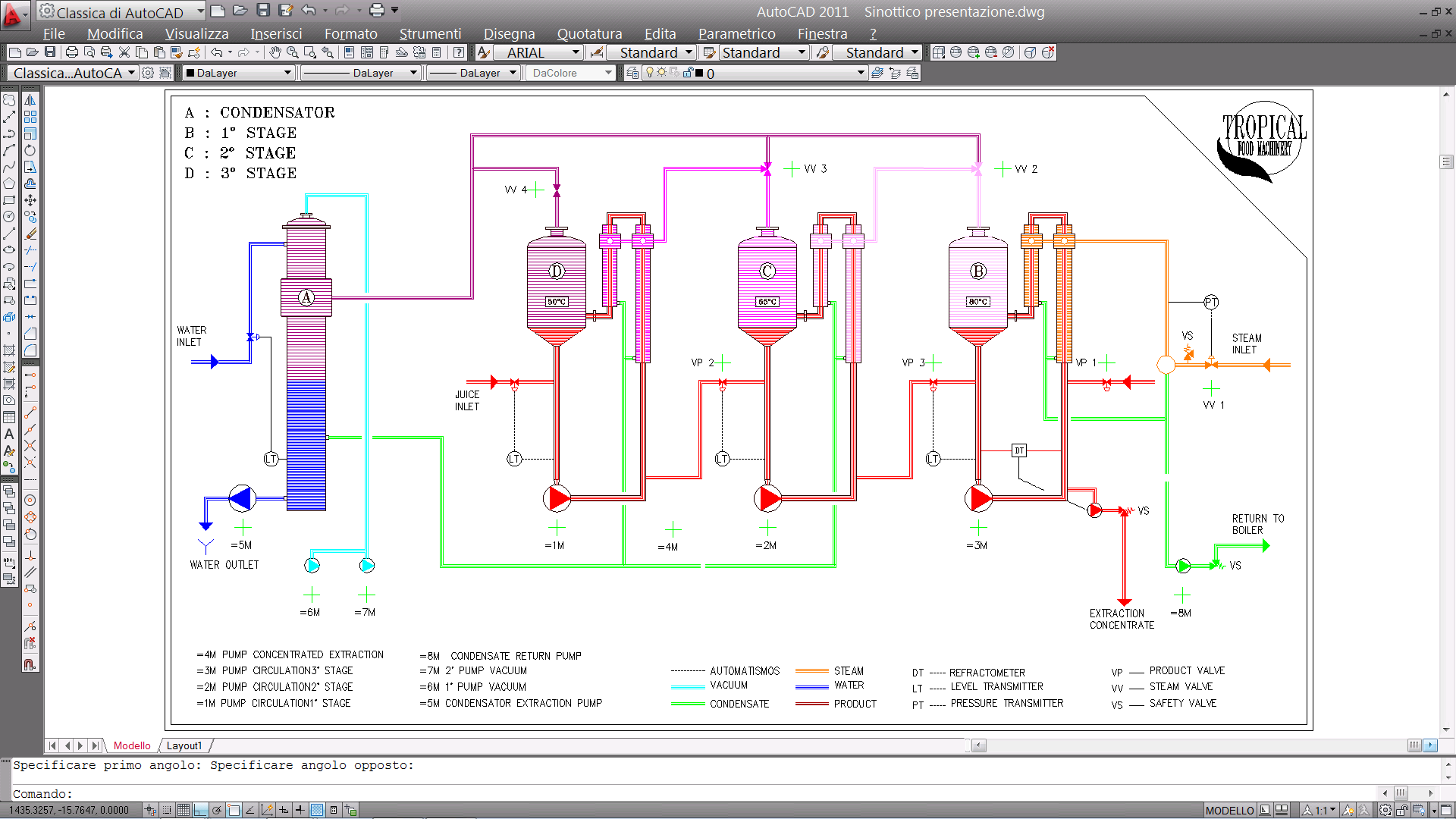
Task: Insert a Table with draw toolbar
Action: click(9, 417)
